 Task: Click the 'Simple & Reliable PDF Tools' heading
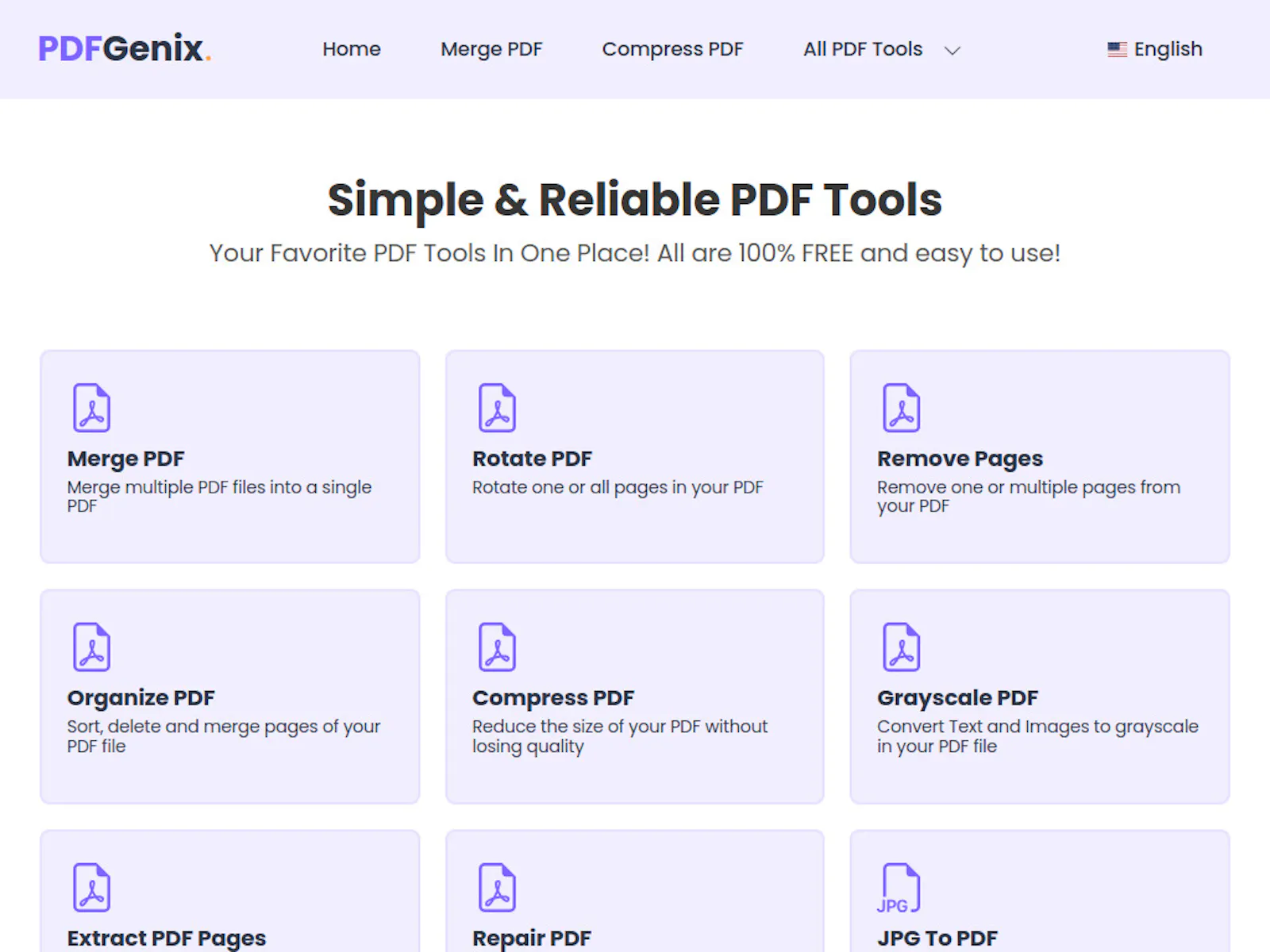pyautogui.click(x=635, y=200)
